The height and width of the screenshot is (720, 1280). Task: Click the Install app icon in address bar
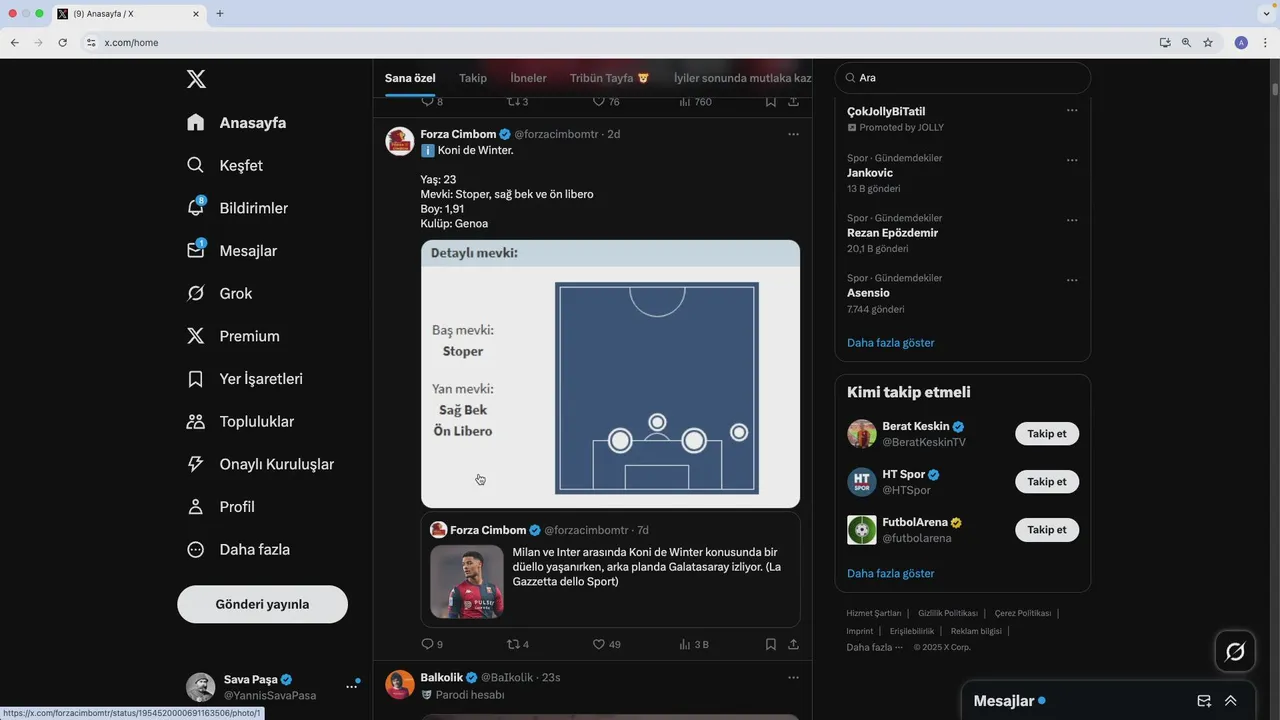click(x=1164, y=43)
